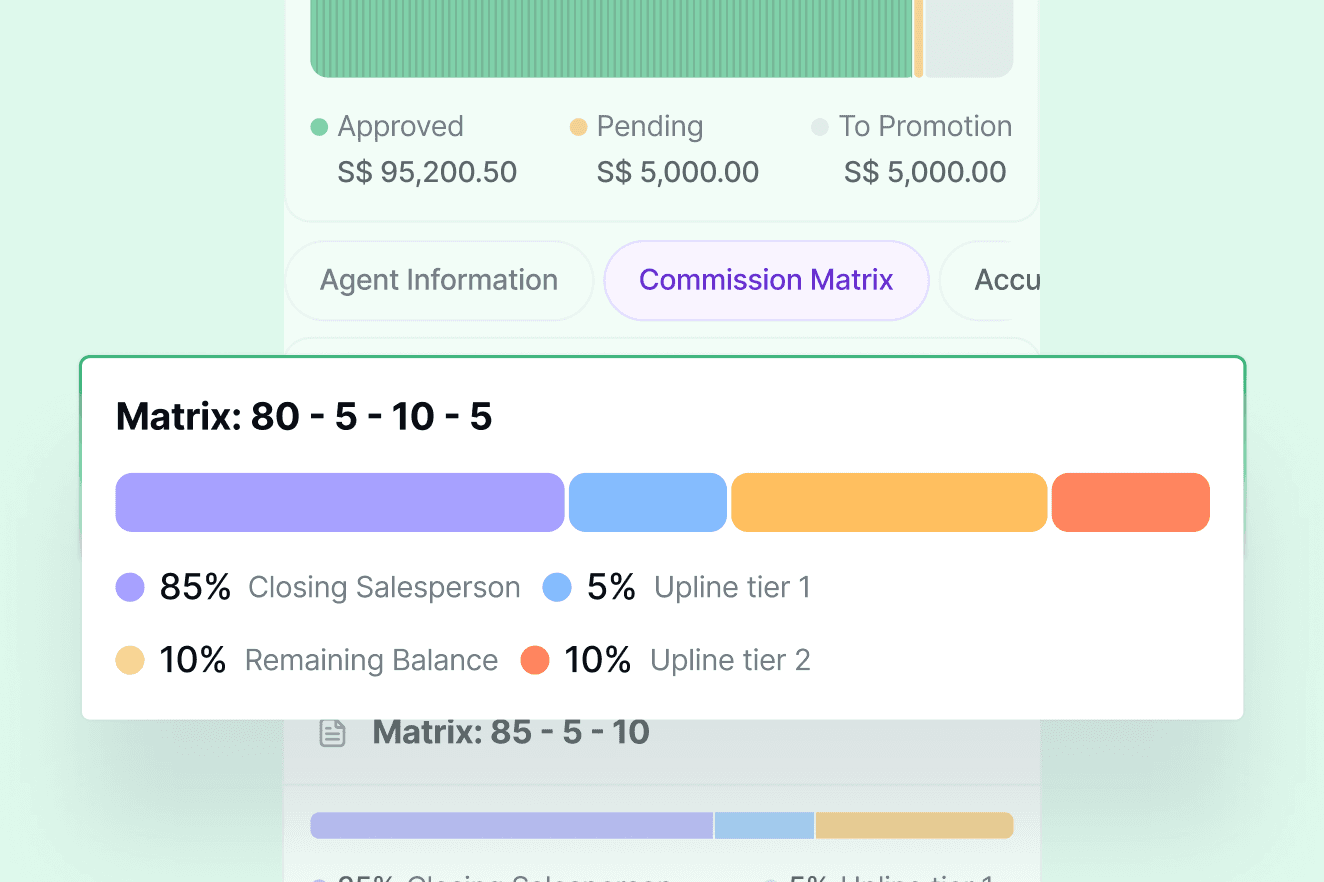Select the blue Upline tier 1 legend dot

click(x=556, y=587)
